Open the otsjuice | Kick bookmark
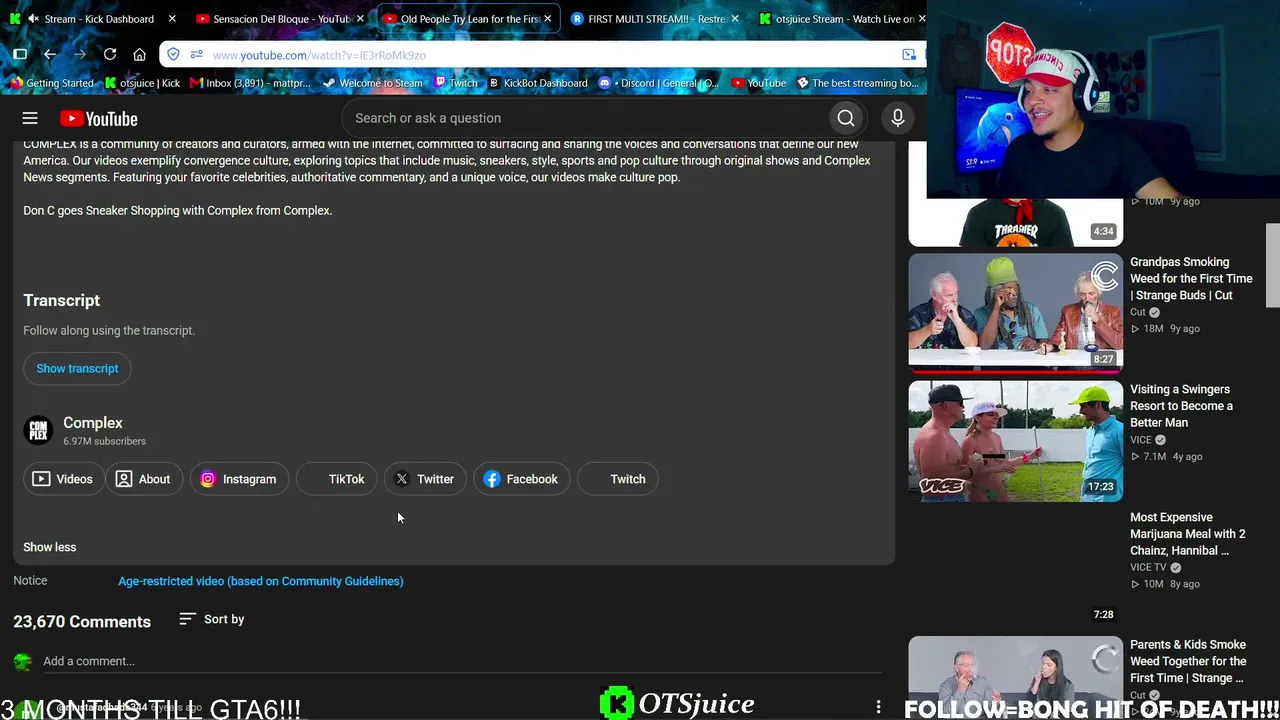 tap(142, 83)
